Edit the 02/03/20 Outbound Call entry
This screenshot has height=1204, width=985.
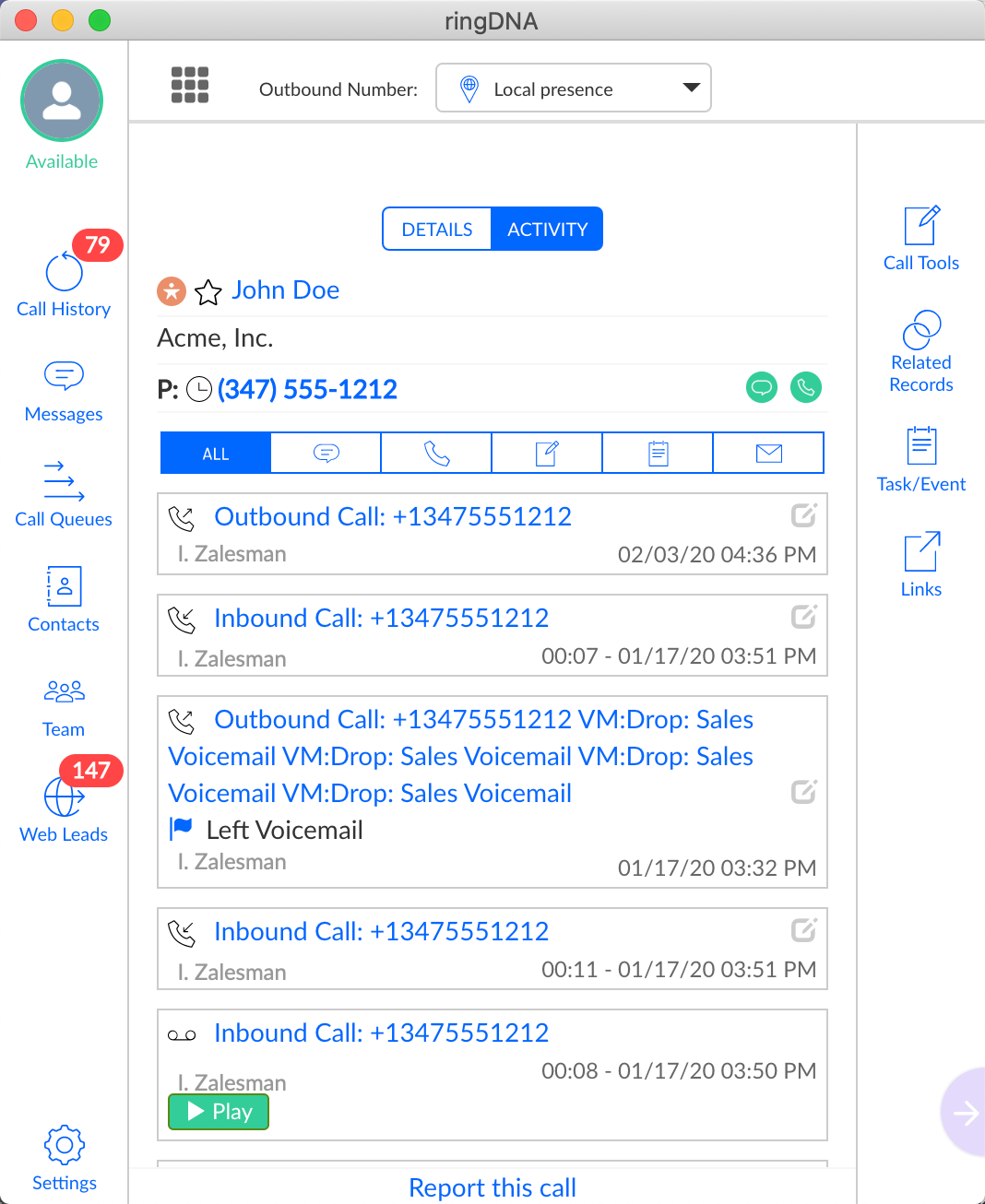[x=804, y=515]
